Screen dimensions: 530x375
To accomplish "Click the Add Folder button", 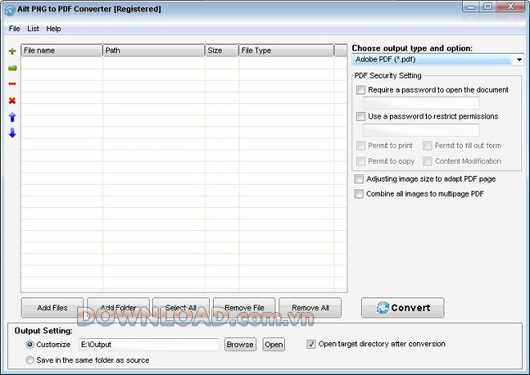I will 118,308.
